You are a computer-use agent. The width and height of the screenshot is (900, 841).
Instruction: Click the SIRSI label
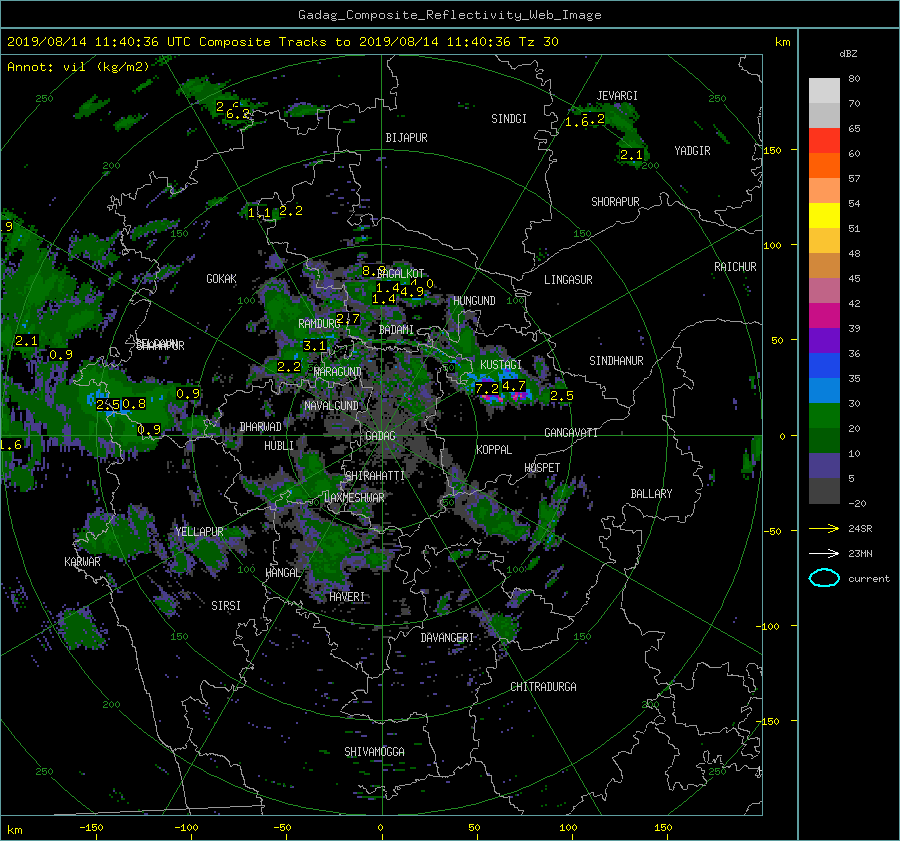226,606
